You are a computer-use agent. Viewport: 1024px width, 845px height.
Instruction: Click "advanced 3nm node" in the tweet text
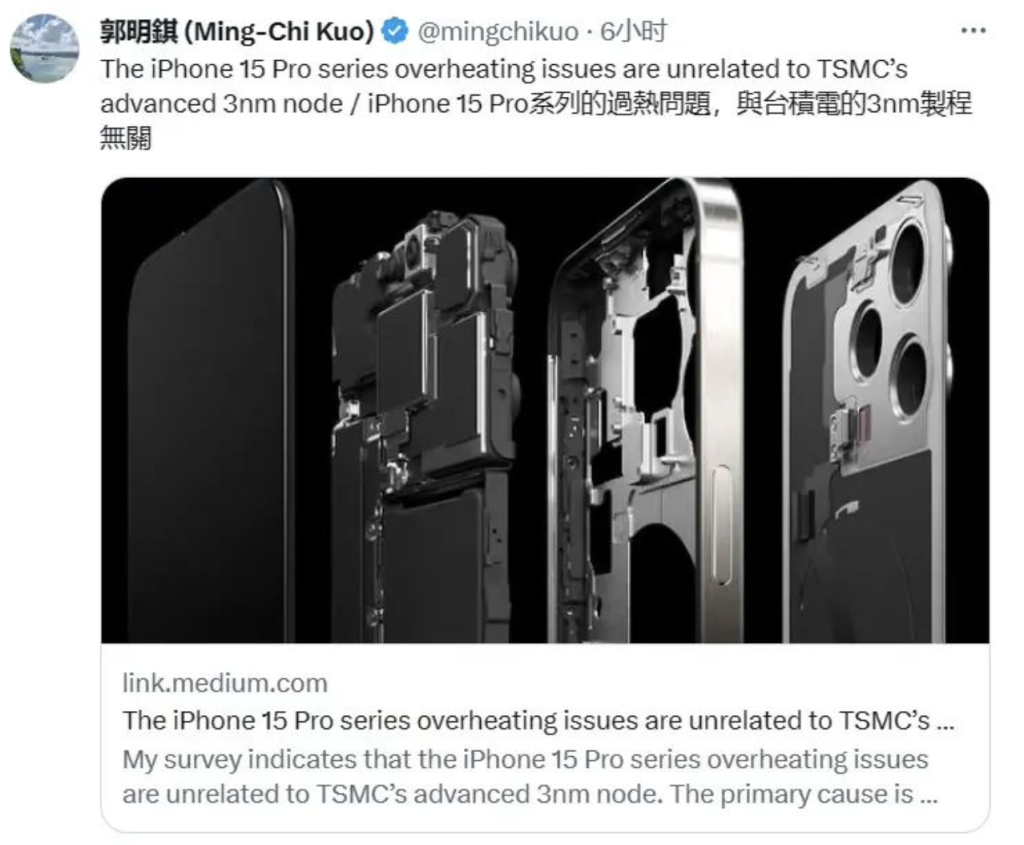221,104
